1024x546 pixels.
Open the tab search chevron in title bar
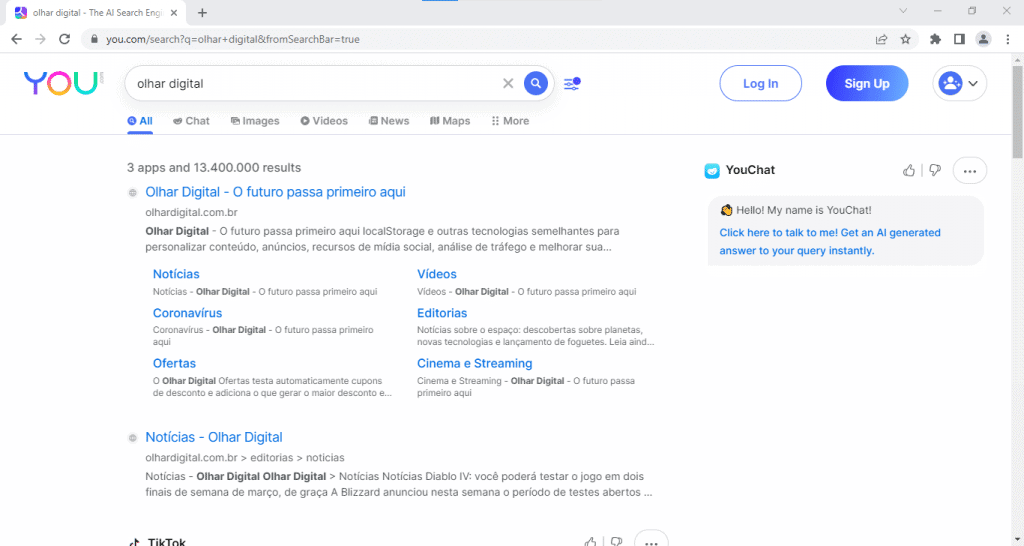tap(903, 10)
